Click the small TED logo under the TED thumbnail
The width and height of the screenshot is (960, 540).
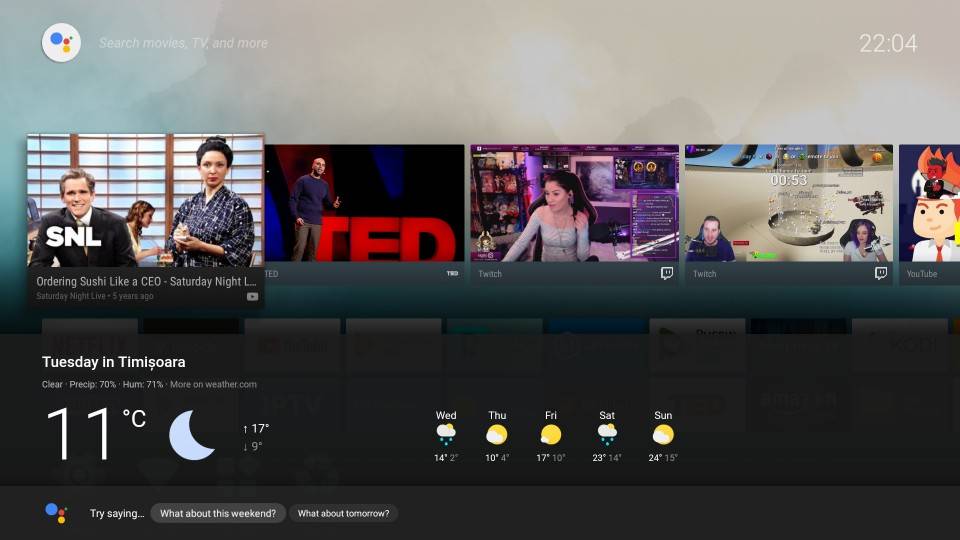point(452,273)
